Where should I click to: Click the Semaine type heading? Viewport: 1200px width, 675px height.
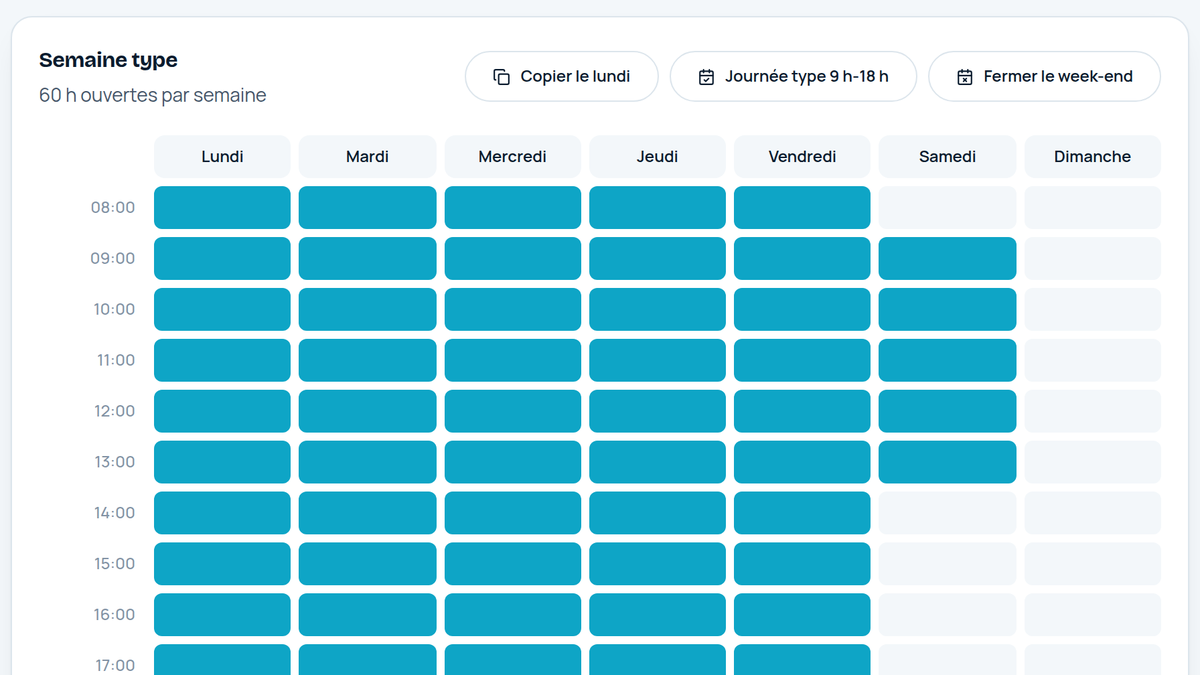108,60
